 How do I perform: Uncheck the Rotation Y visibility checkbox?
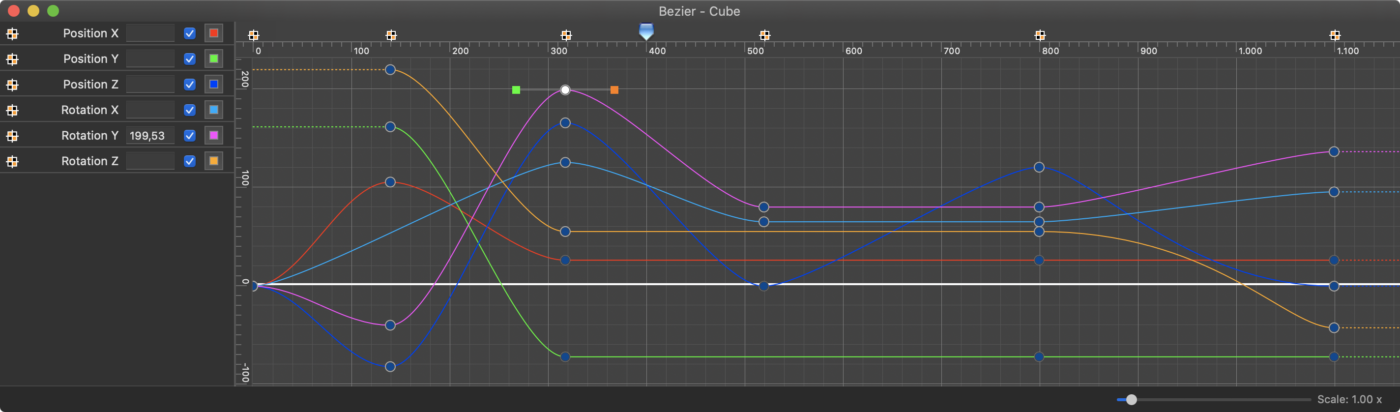coord(189,135)
